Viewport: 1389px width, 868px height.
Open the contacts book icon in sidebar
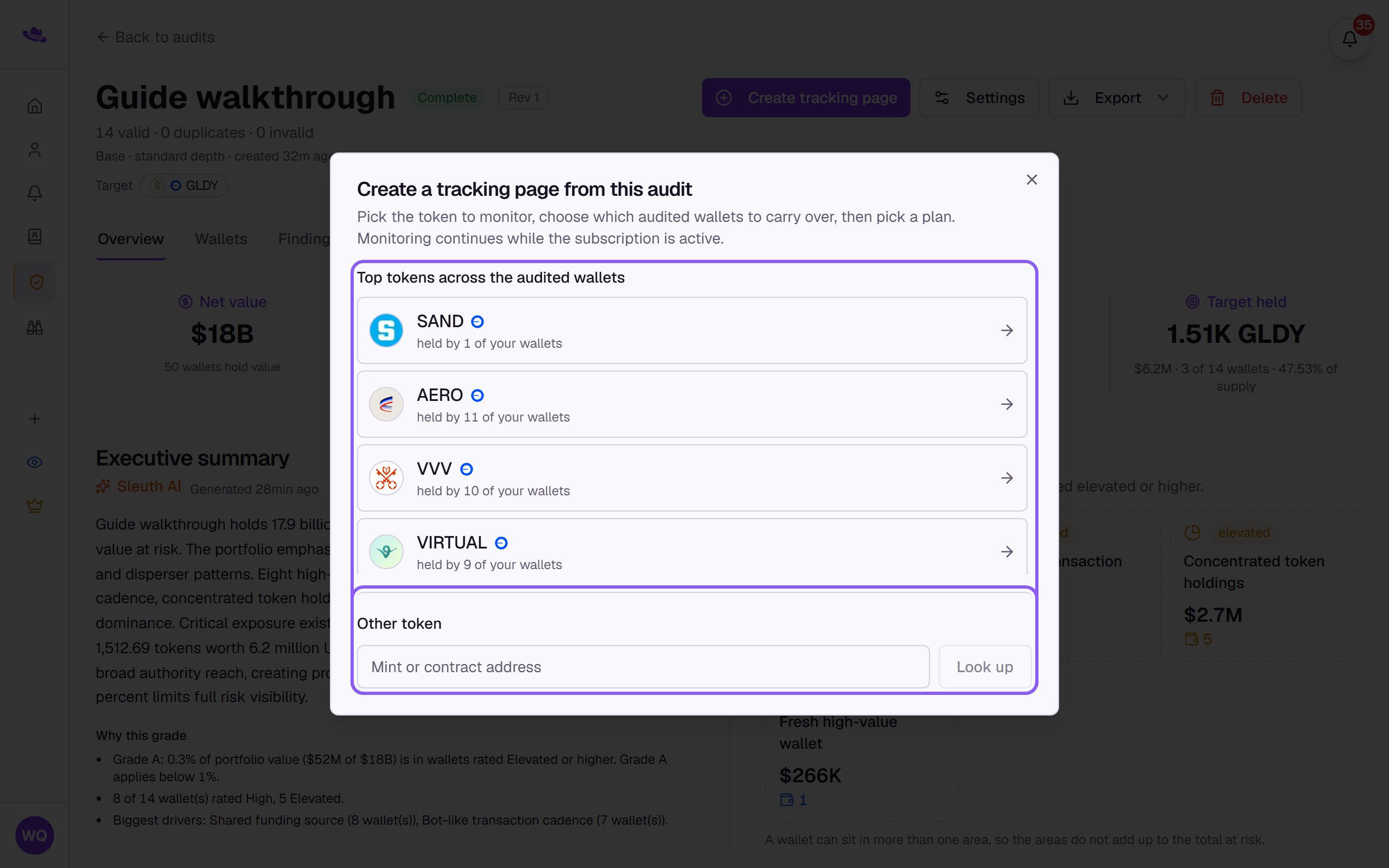tap(34, 237)
